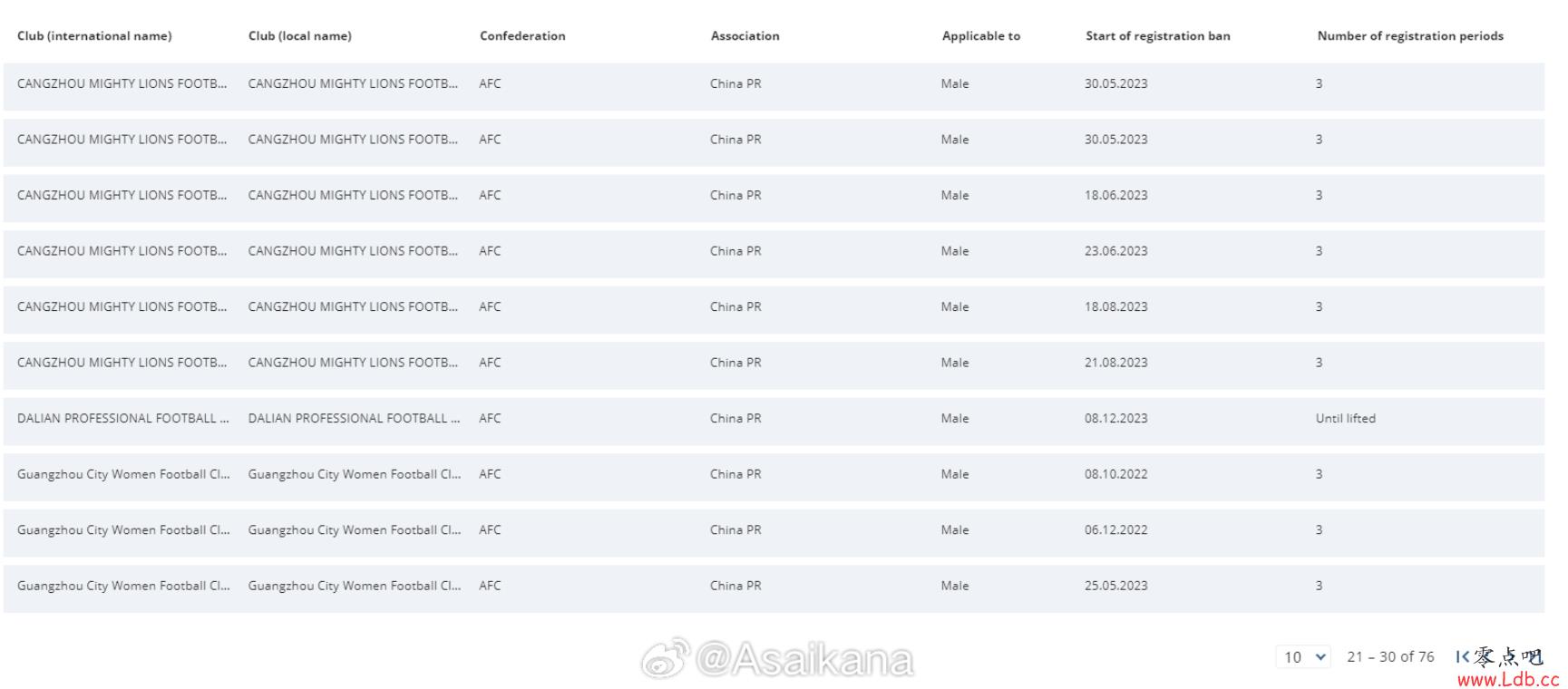Select the ban date 18.06.2023 cell
Screen dimensions: 1568x689
[1115, 196]
